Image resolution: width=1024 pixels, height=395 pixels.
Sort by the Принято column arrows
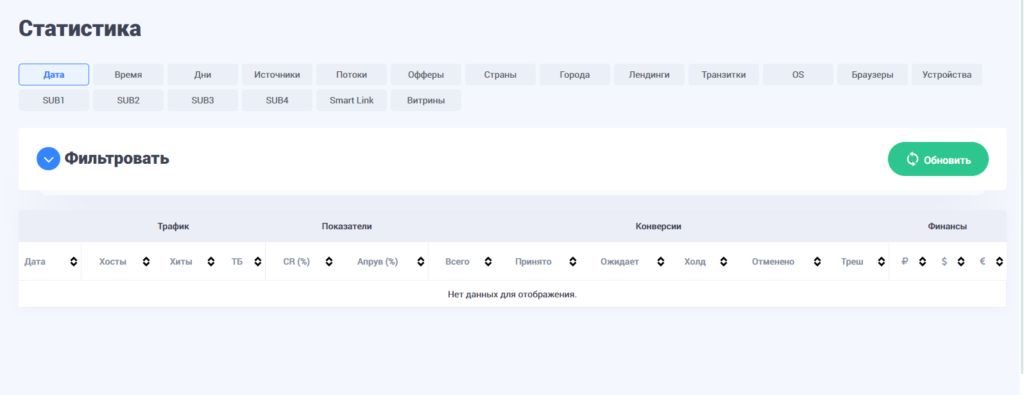coord(573,262)
